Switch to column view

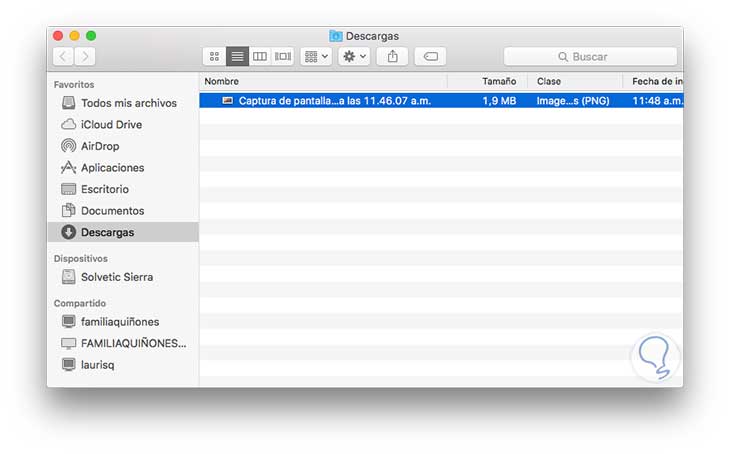pos(260,56)
